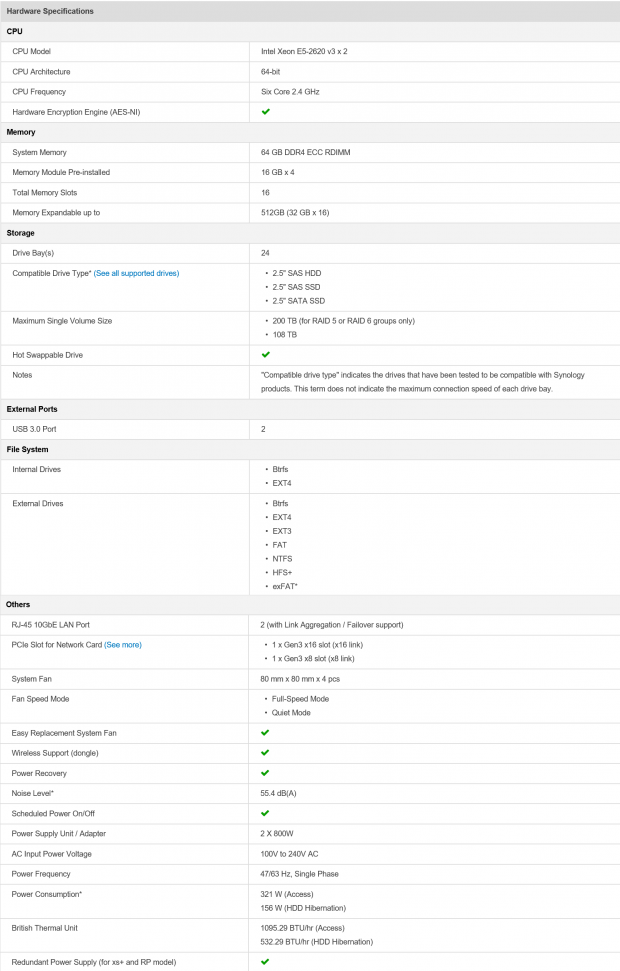Select the 64-bit architecture value
620x971 pixels.
point(271,72)
